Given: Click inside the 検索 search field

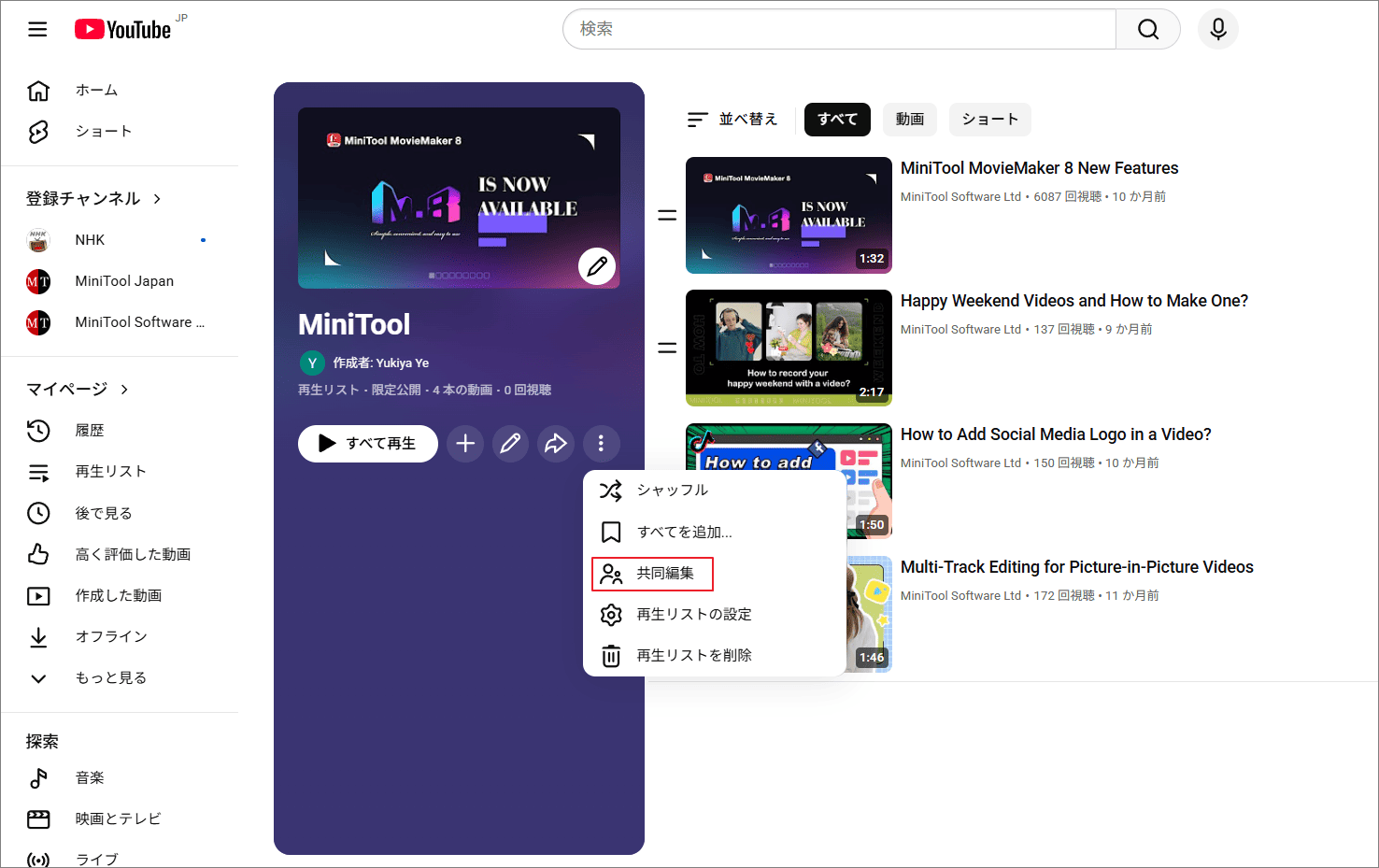Looking at the screenshot, I should (x=839, y=29).
